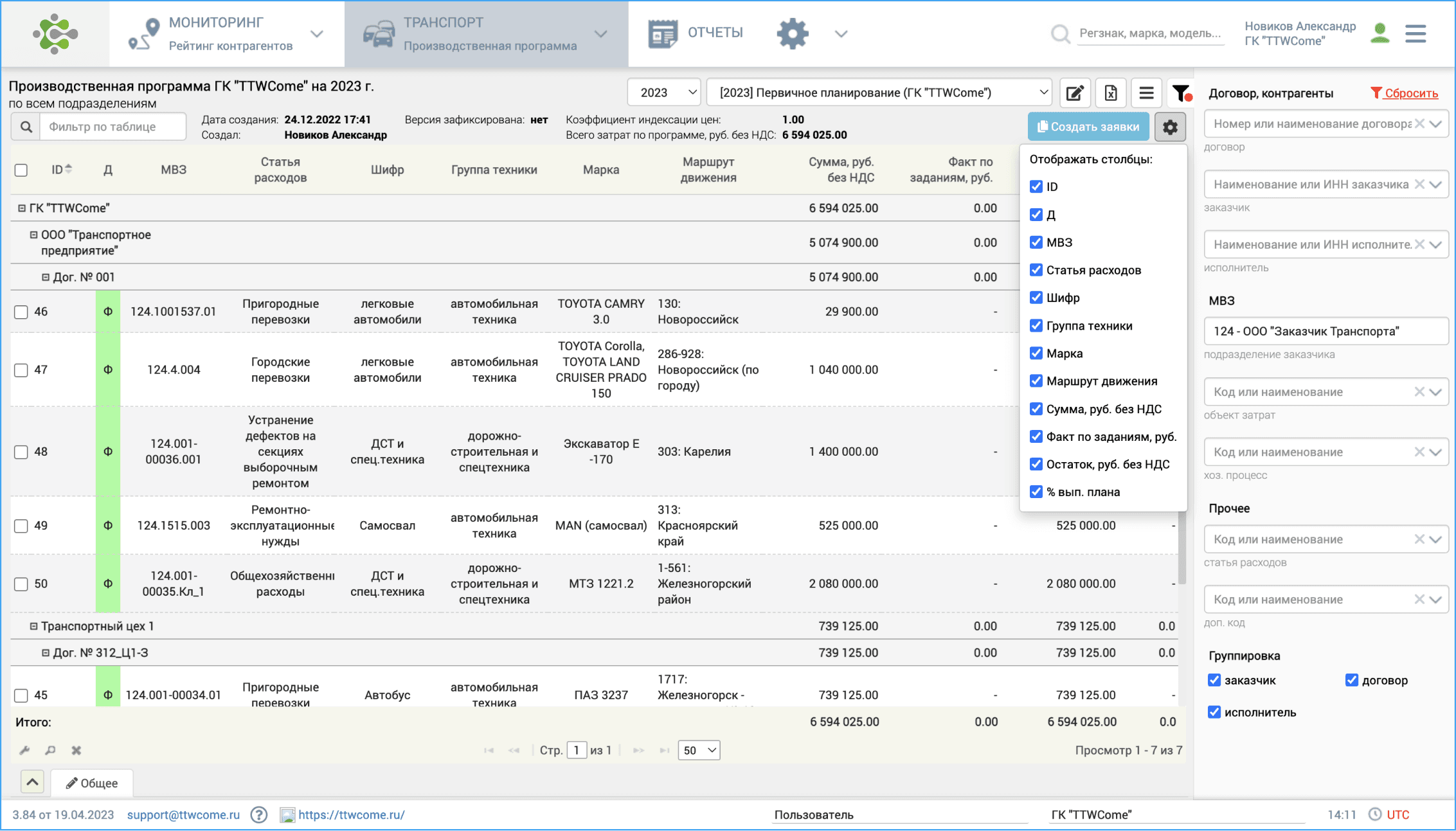This screenshot has width=1456, height=831.
Task: Switch to the Общее tab
Action: (93, 783)
